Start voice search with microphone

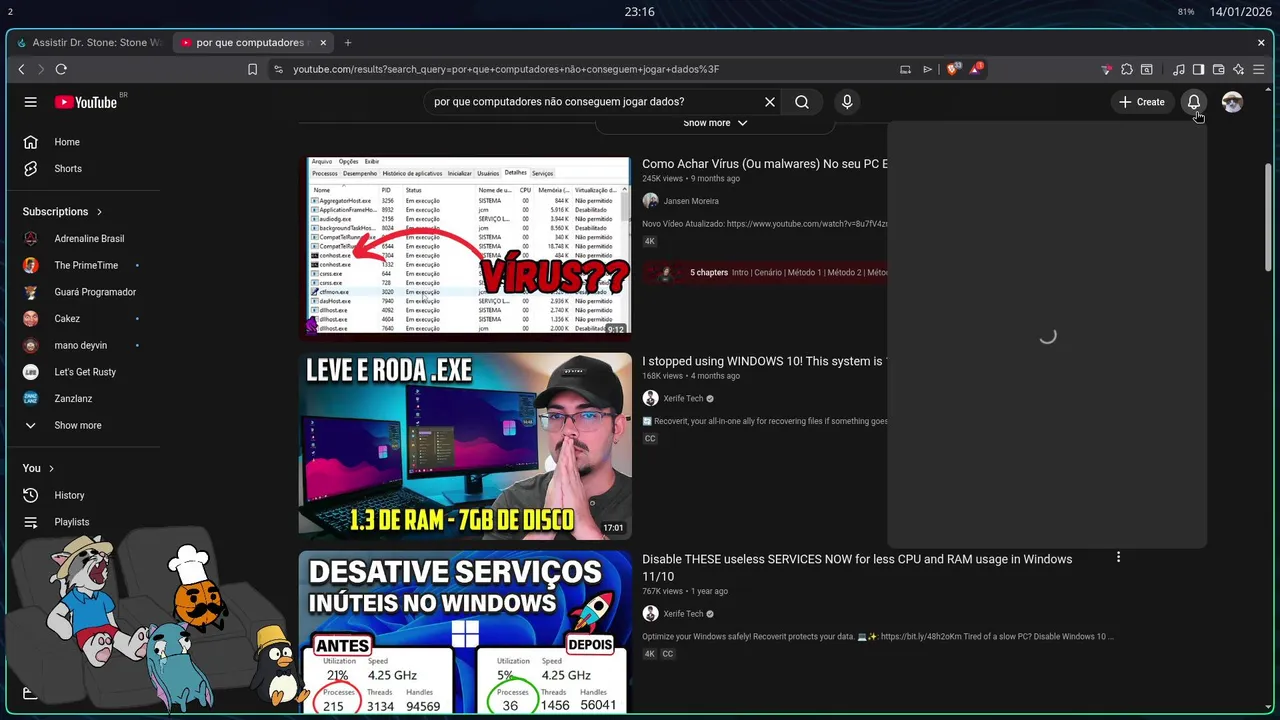click(847, 102)
